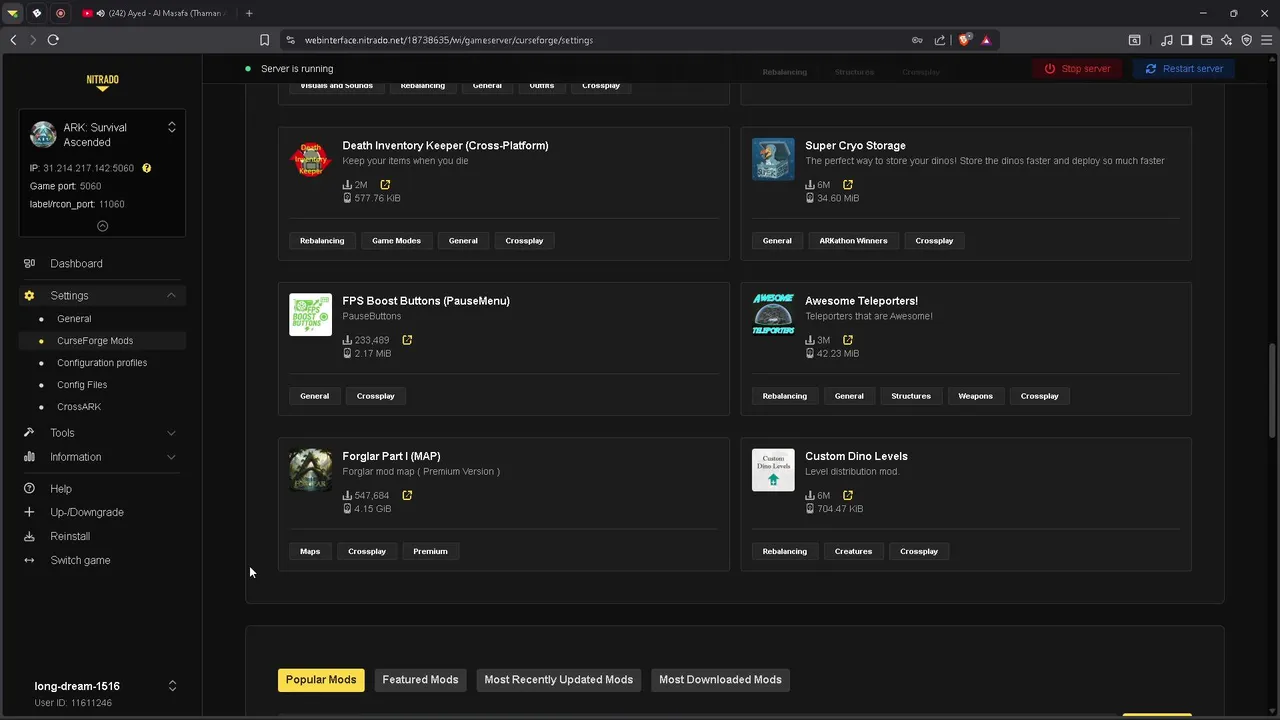
Task: Reload the page with browser refresh icon
Action: point(53,40)
